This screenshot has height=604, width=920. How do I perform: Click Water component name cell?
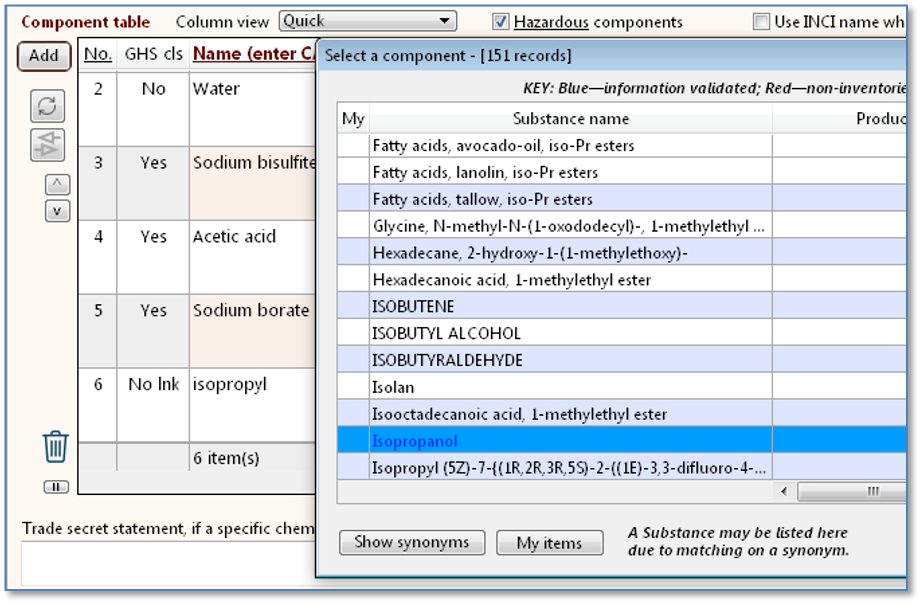point(252,109)
